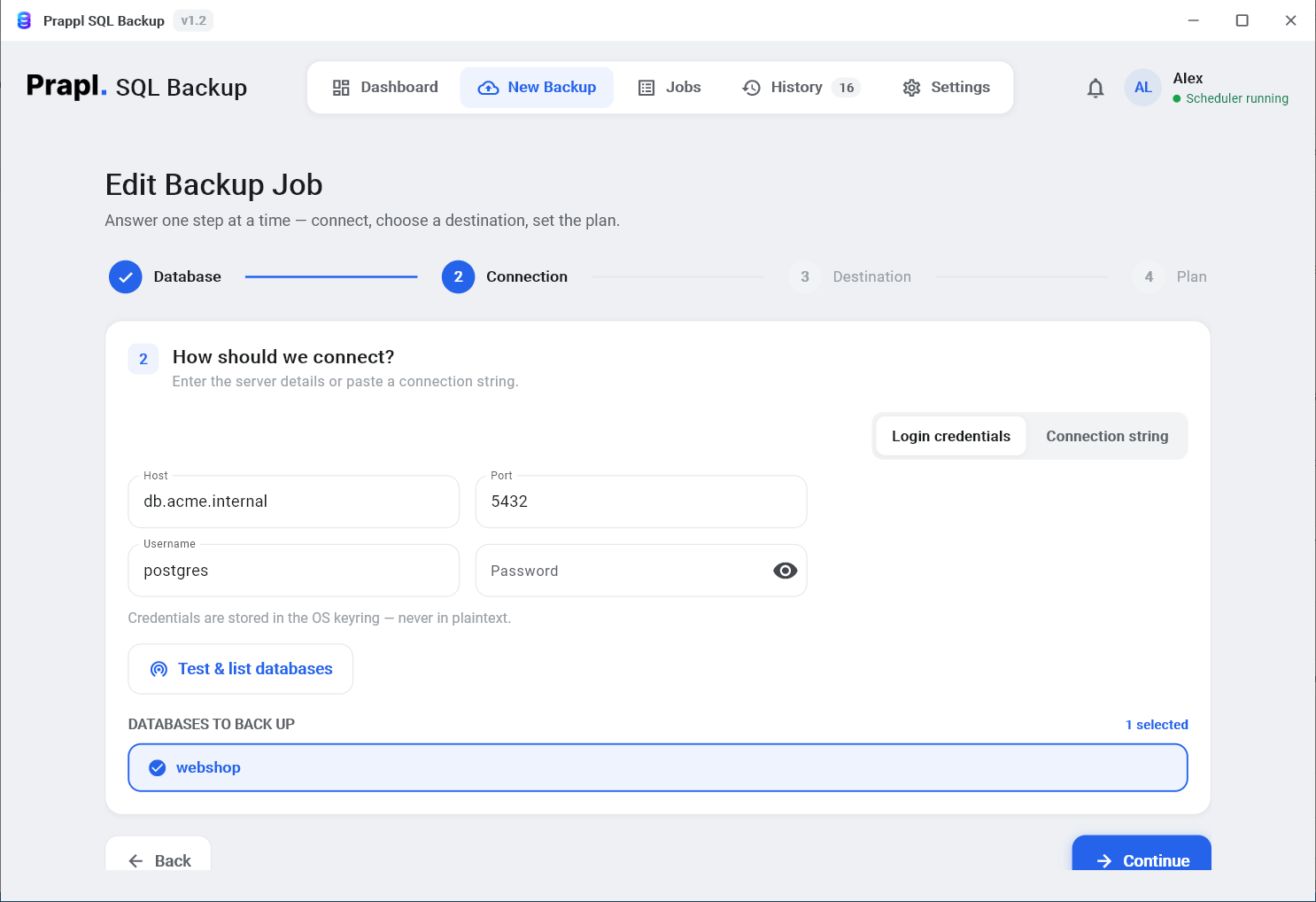Click the keyring credentials note
Image resolution: width=1316 pixels, height=902 pixels.
click(320, 618)
